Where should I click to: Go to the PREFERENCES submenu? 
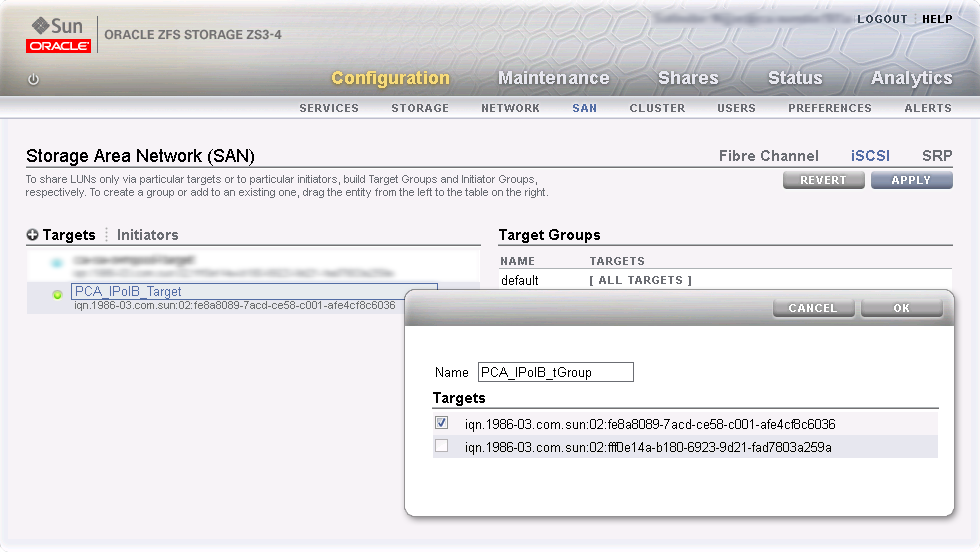pos(829,108)
